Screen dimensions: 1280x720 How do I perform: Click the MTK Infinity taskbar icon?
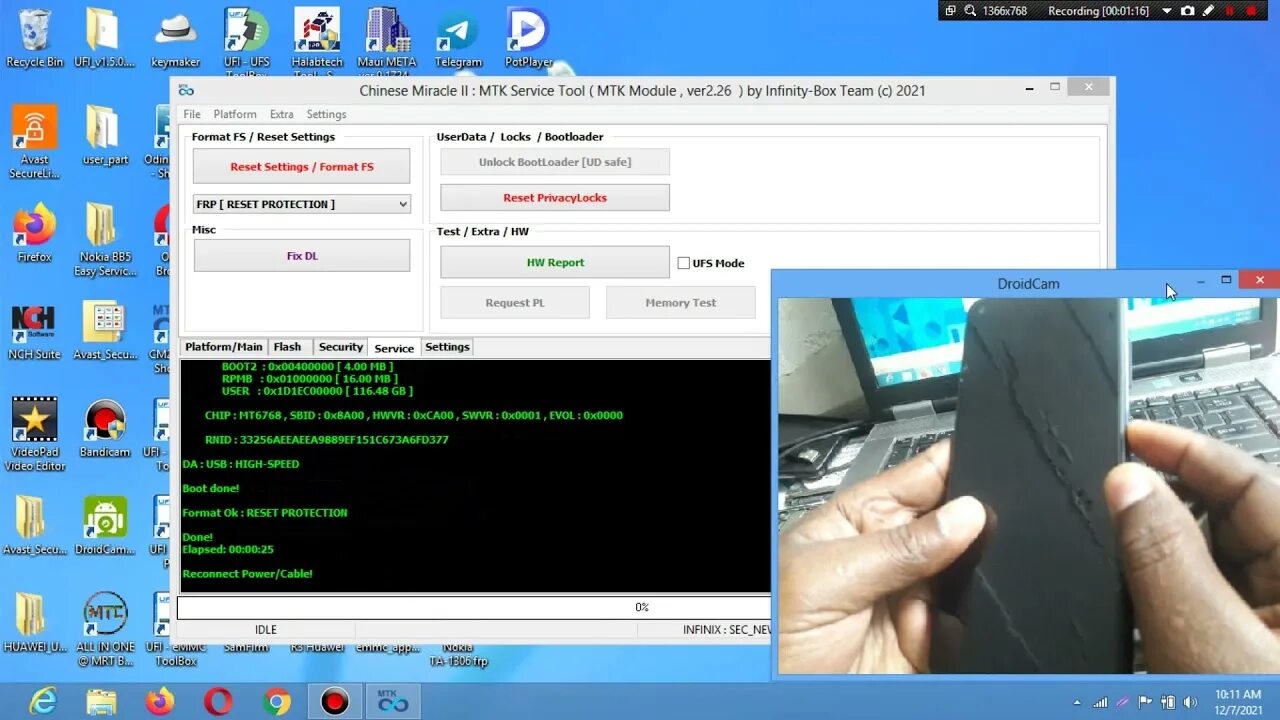click(x=393, y=702)
